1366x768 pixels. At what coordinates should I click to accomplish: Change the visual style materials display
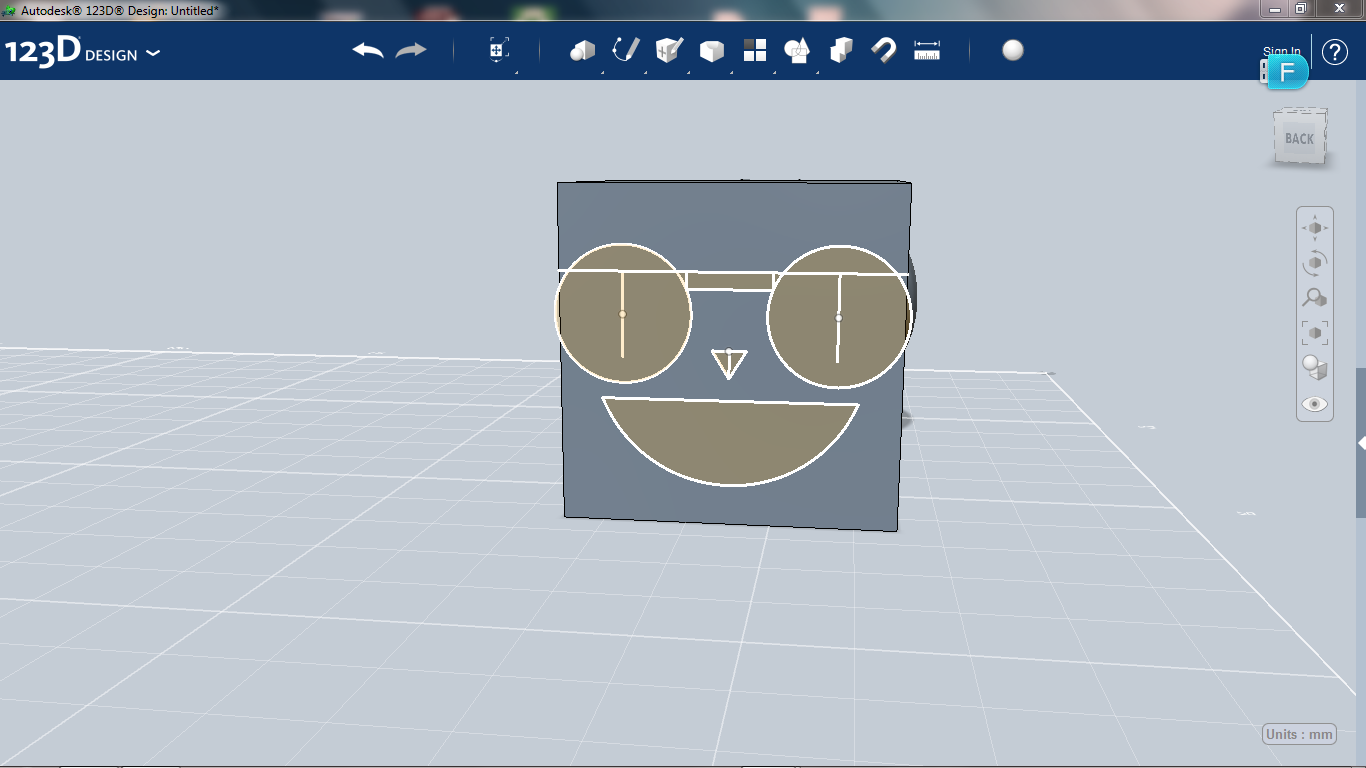click(x=1315, y=368)
